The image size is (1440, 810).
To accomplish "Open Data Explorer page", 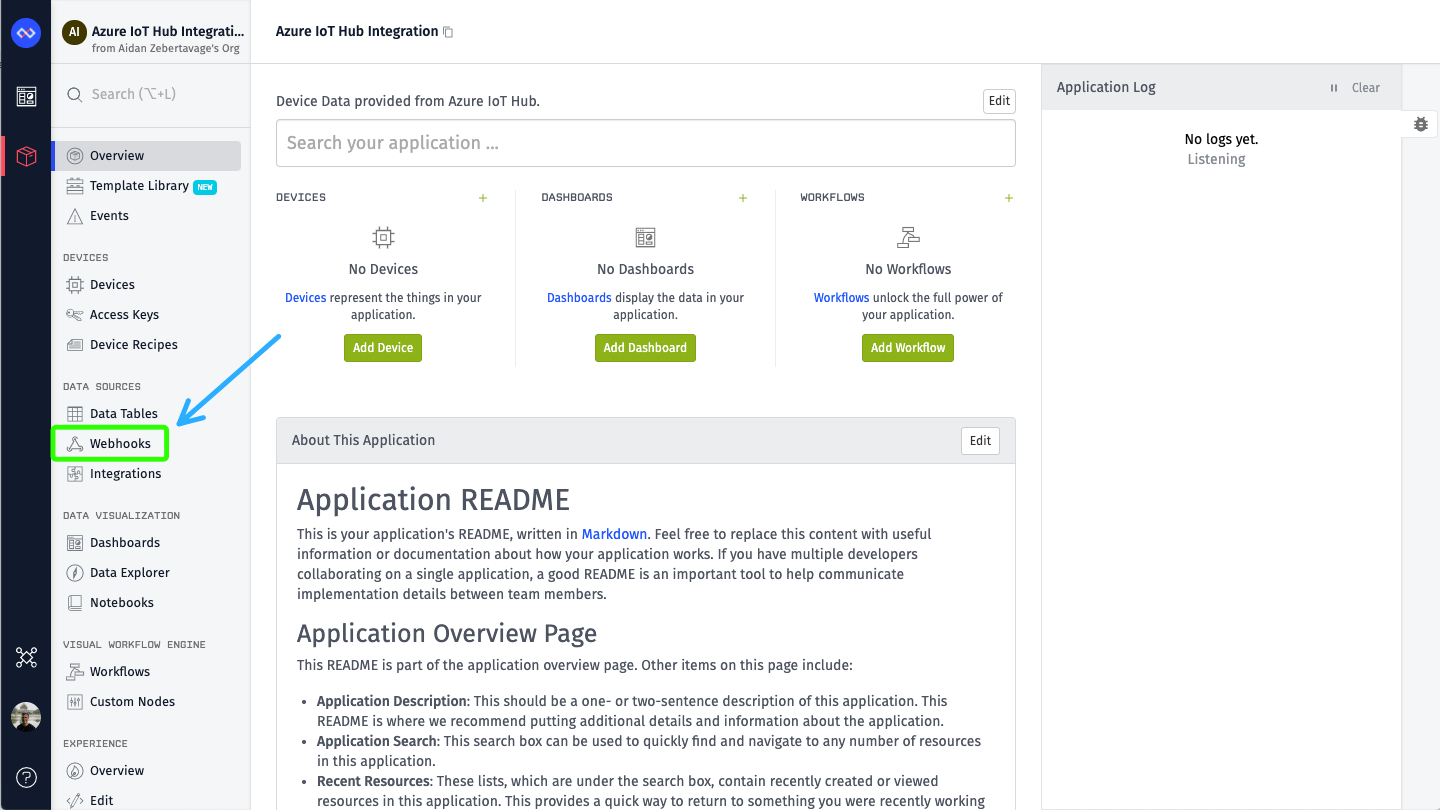I will point(130,573).
